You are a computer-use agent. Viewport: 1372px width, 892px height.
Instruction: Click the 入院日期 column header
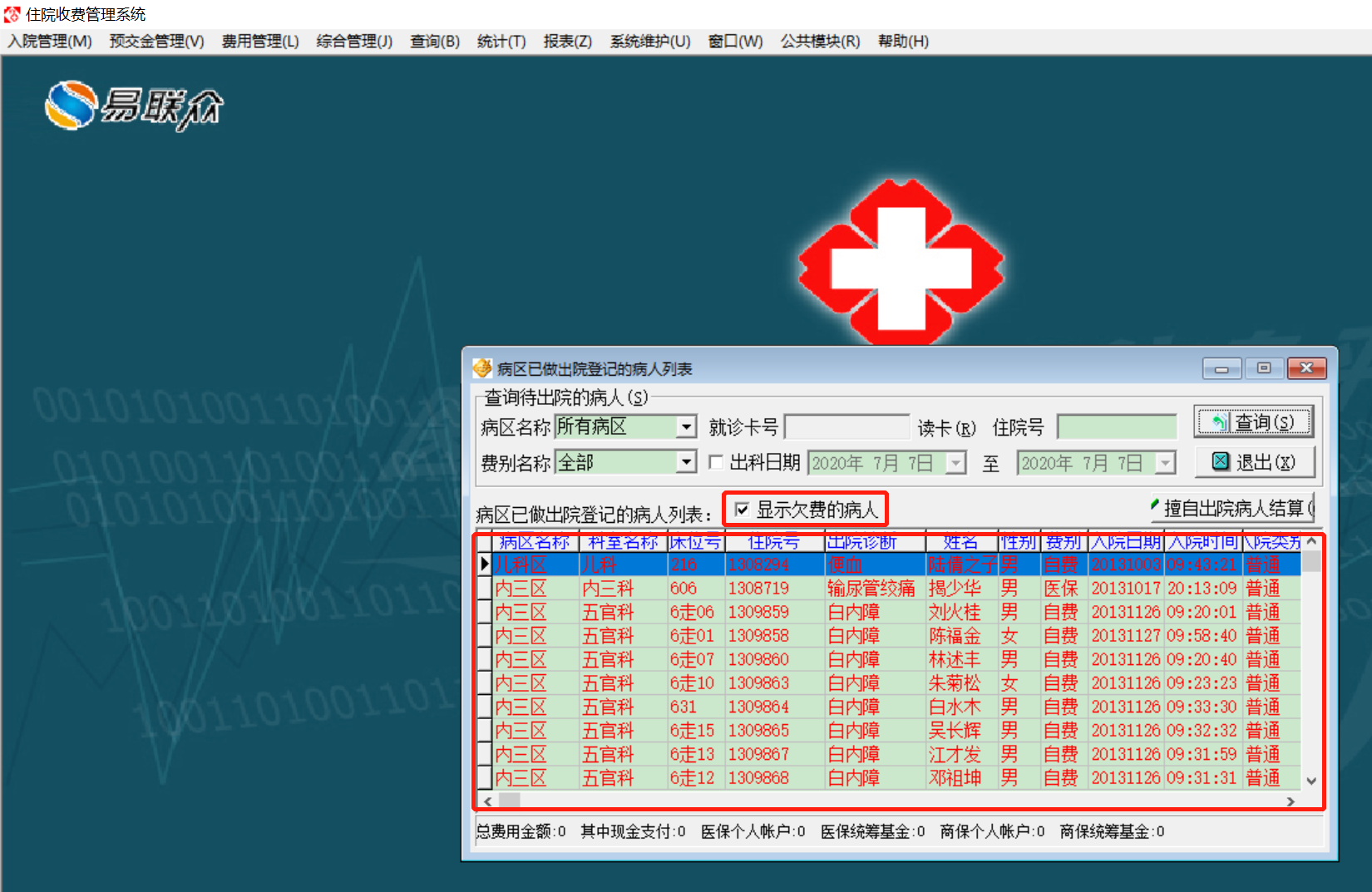1126,543
